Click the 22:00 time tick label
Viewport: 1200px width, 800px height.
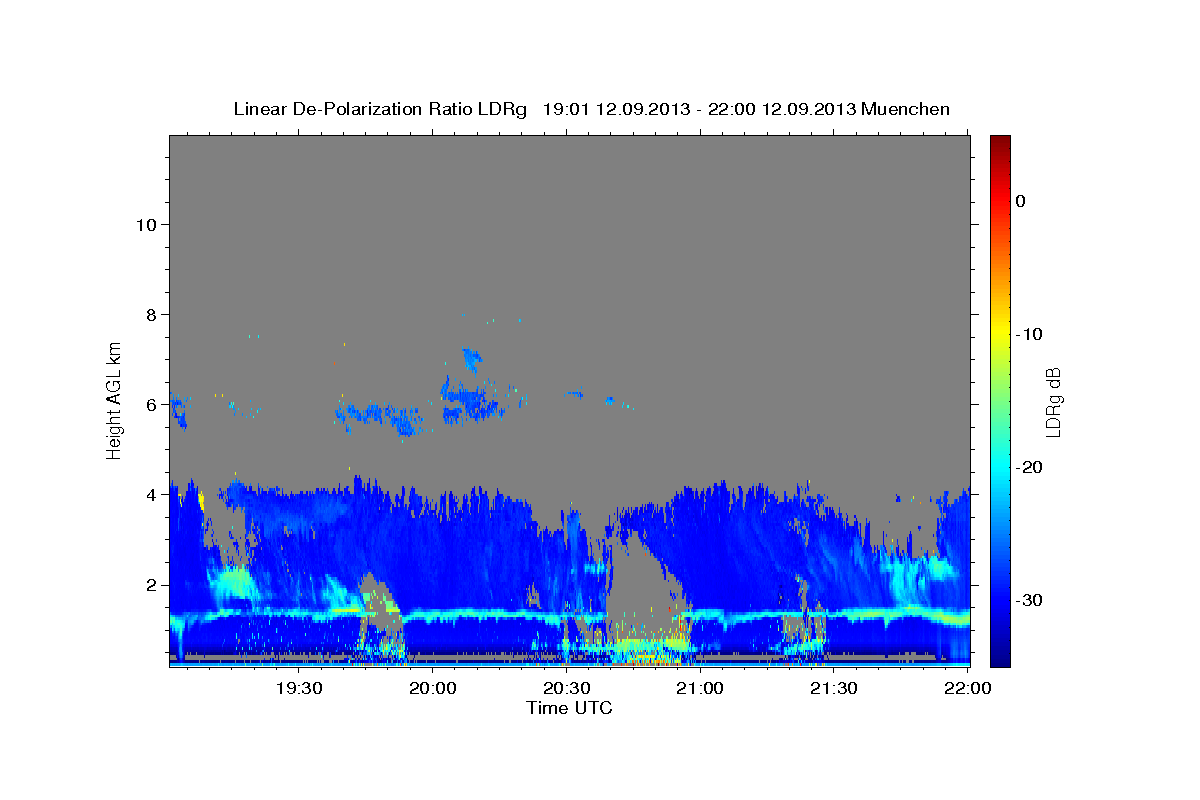coord(968,688)
